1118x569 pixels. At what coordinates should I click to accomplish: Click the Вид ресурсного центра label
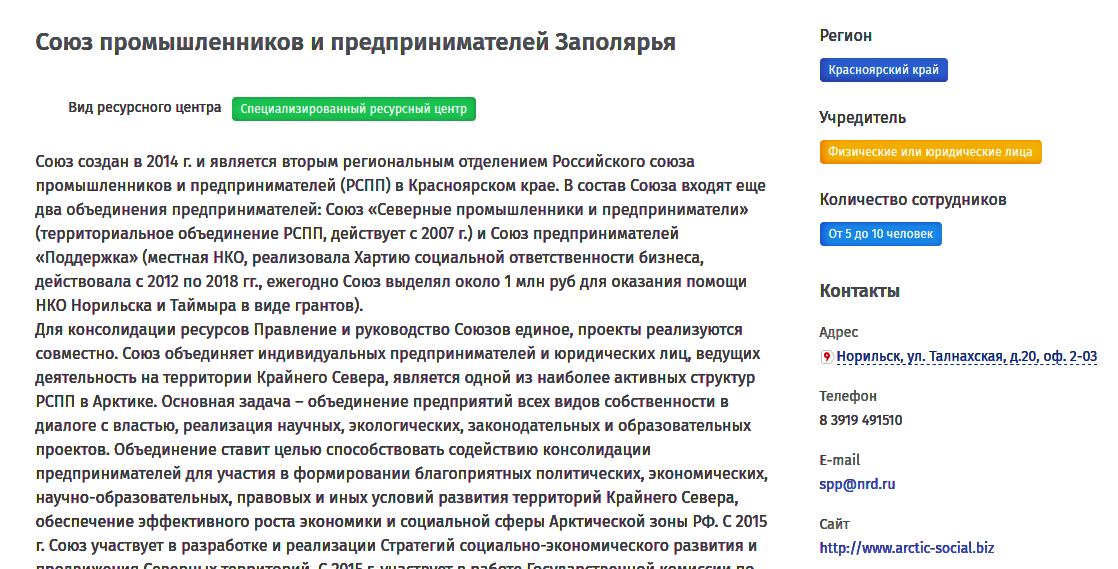(x=145, y=108)
